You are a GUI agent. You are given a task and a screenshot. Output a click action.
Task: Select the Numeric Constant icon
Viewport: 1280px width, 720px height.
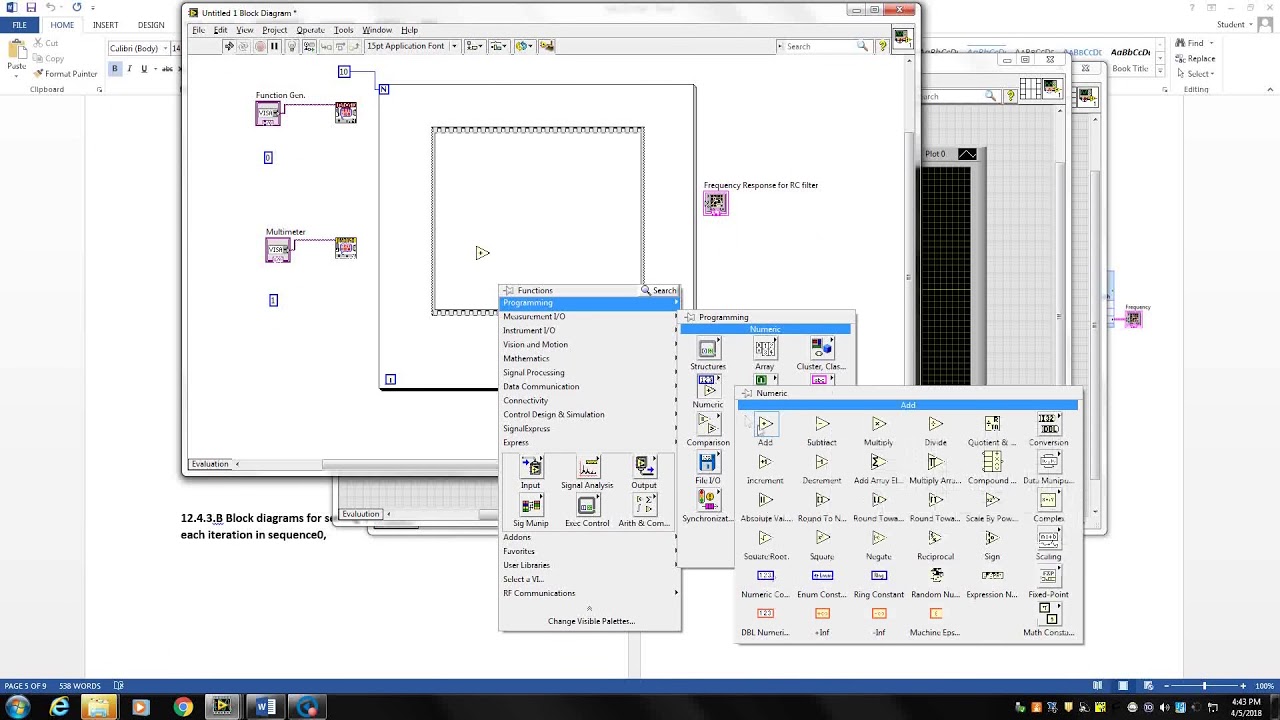pos(765,576)
